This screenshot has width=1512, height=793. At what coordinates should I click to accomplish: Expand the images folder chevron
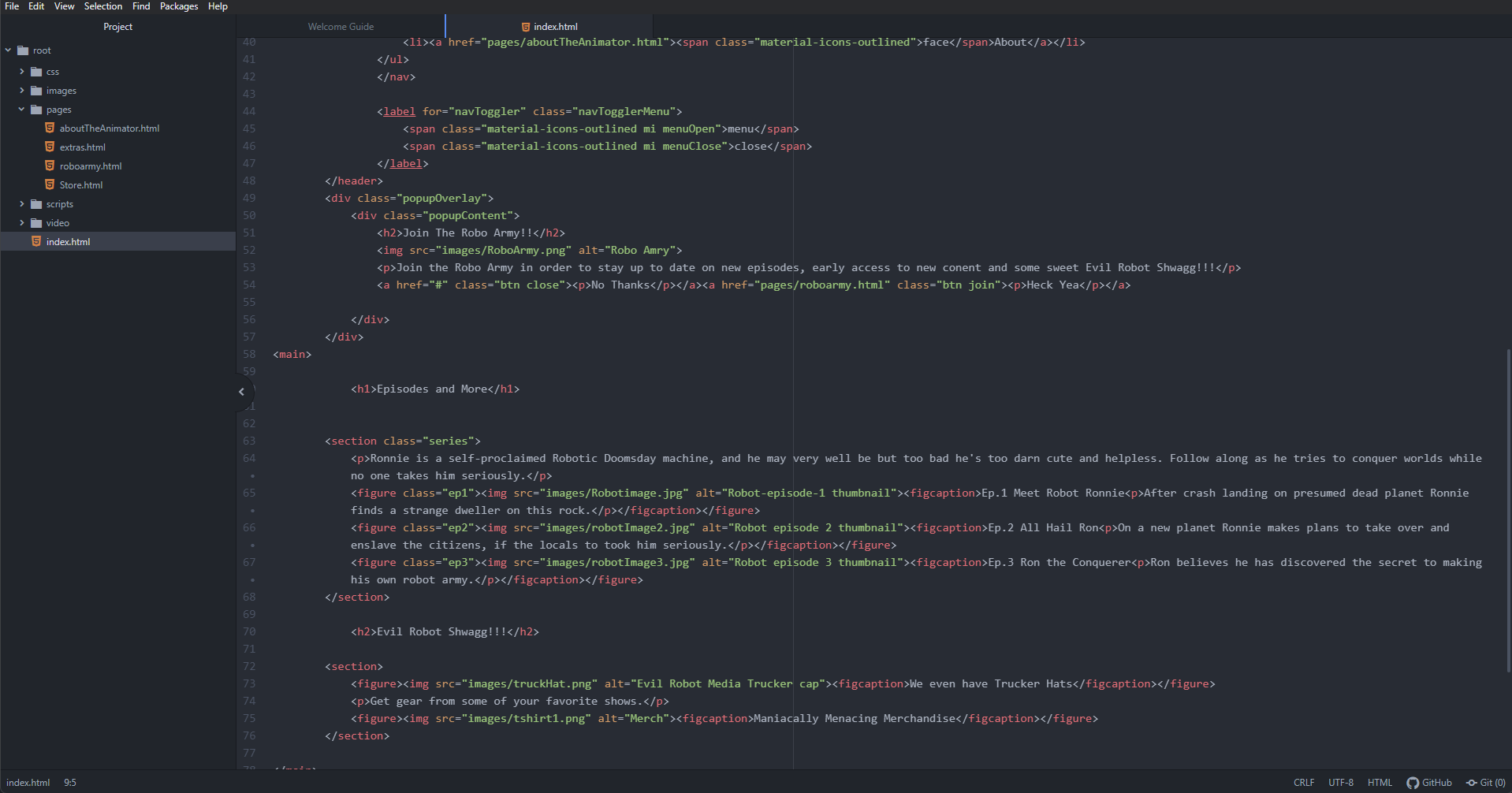(x=22, y=91)
